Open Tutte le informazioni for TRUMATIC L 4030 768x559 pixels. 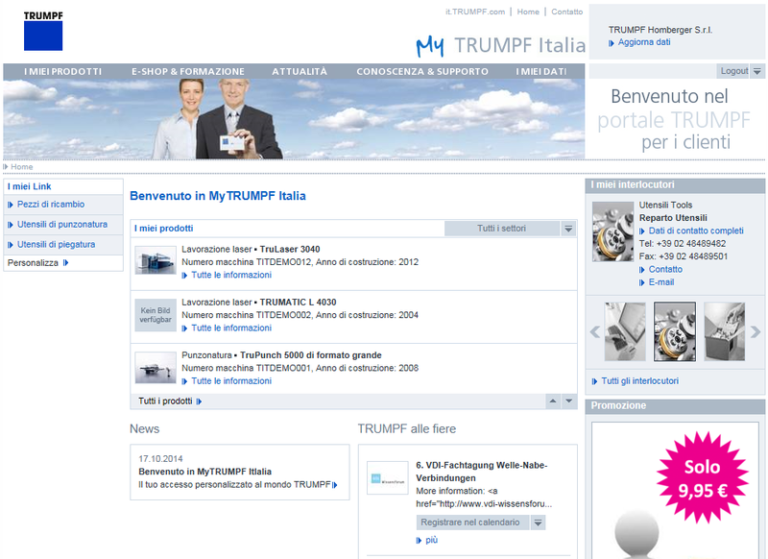231,328
